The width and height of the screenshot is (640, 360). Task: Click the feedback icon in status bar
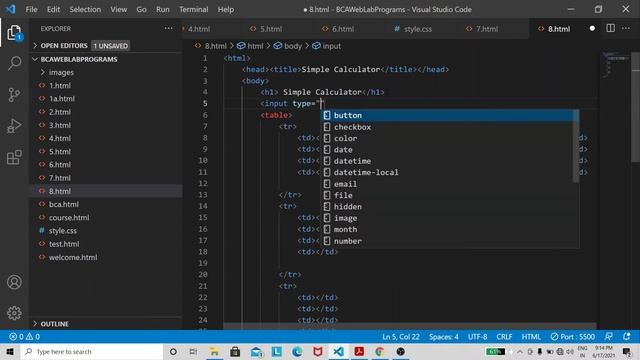pos(609,337)
